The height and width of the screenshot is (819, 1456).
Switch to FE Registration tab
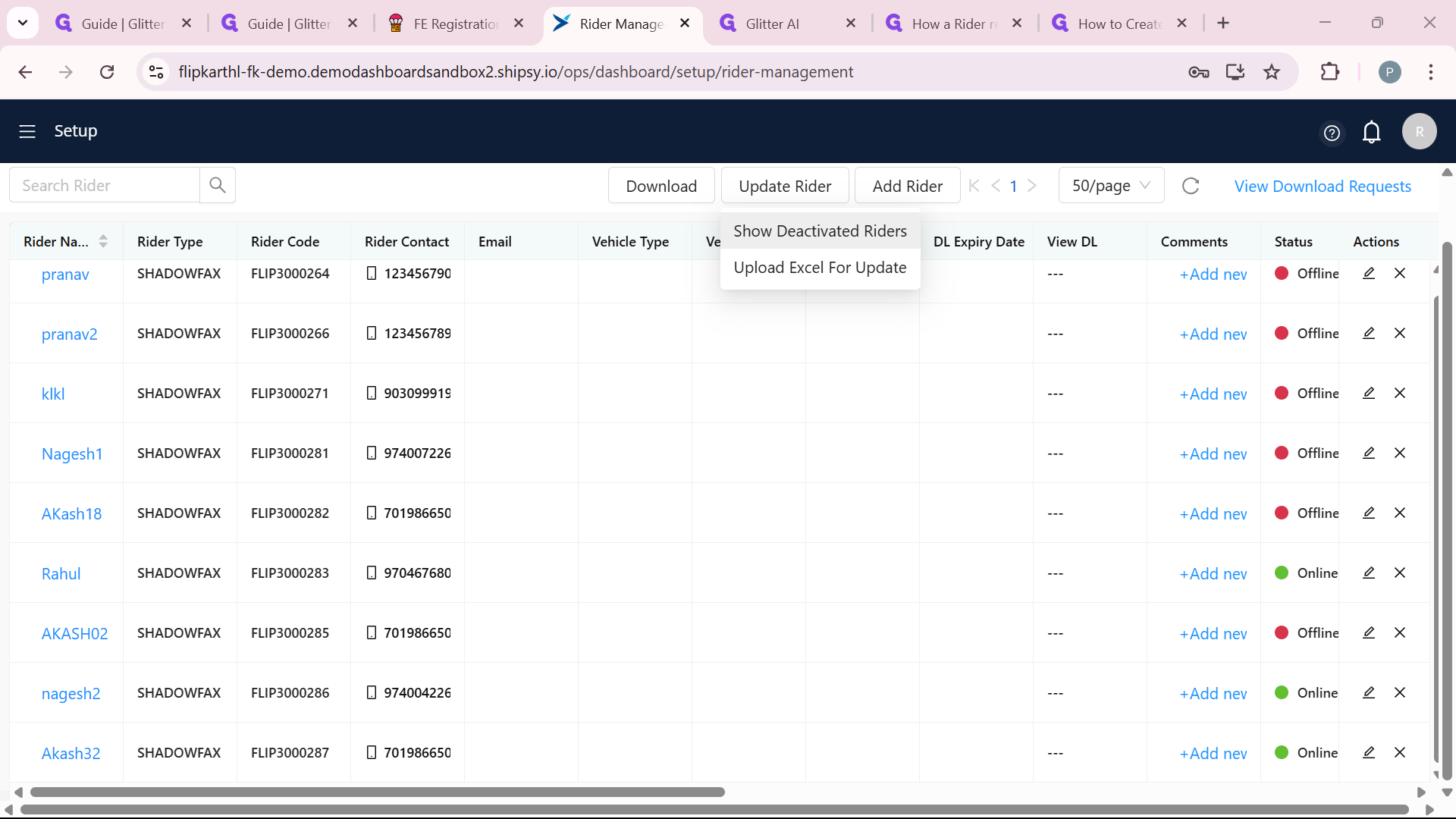455,24
